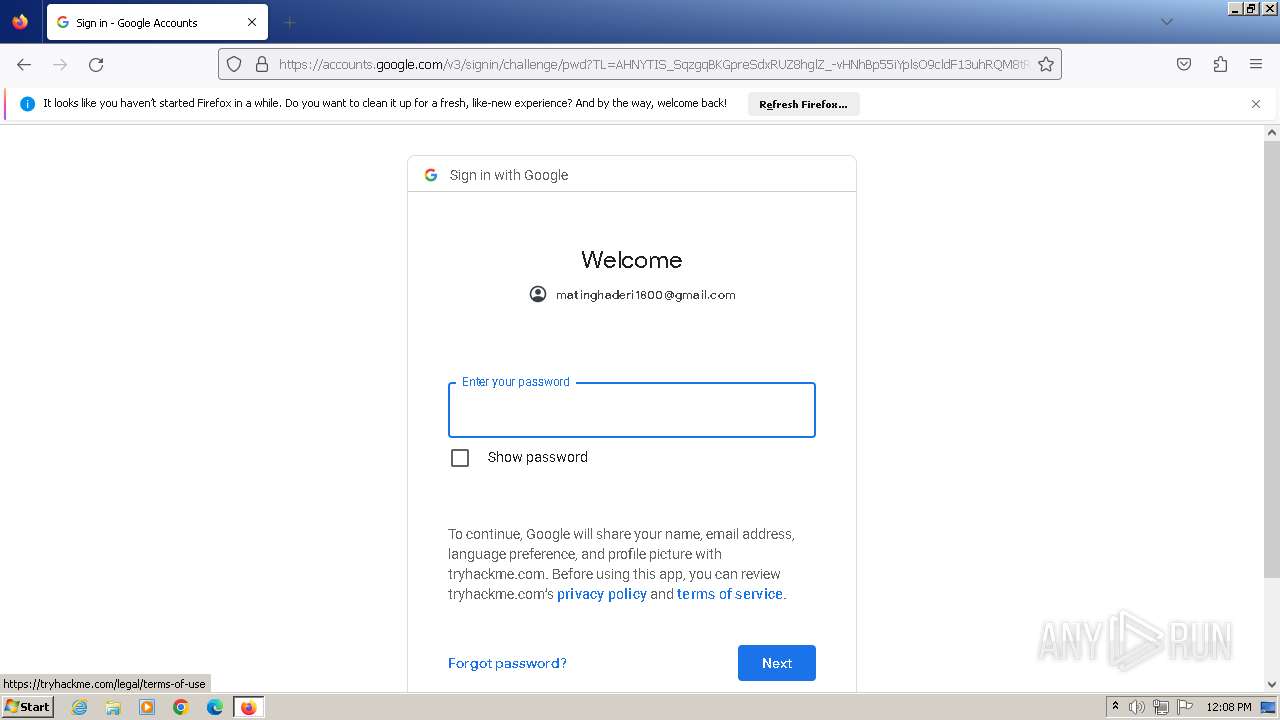The height and width of the screenshot is (720, 1280).
Task: Open the tryhackme privacy policy link
Action: [602, 594]
